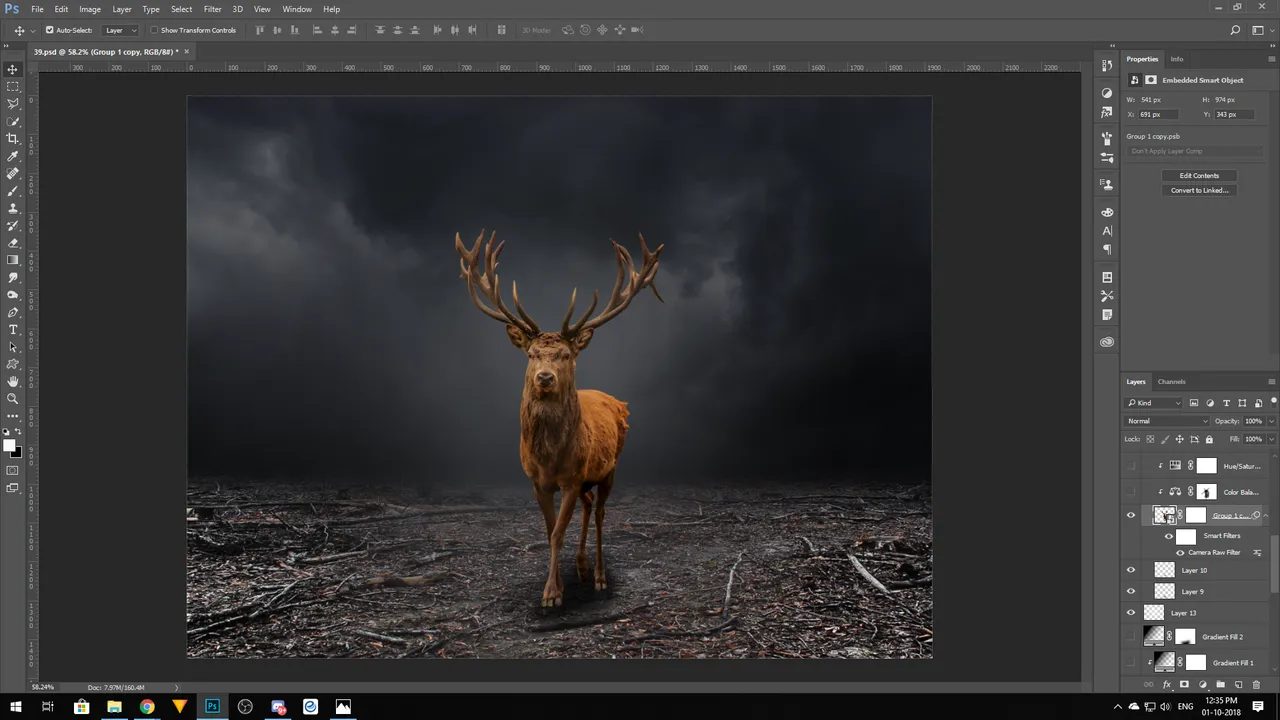Open the Image menu
1280x720 pixels.
coord(90,9)
